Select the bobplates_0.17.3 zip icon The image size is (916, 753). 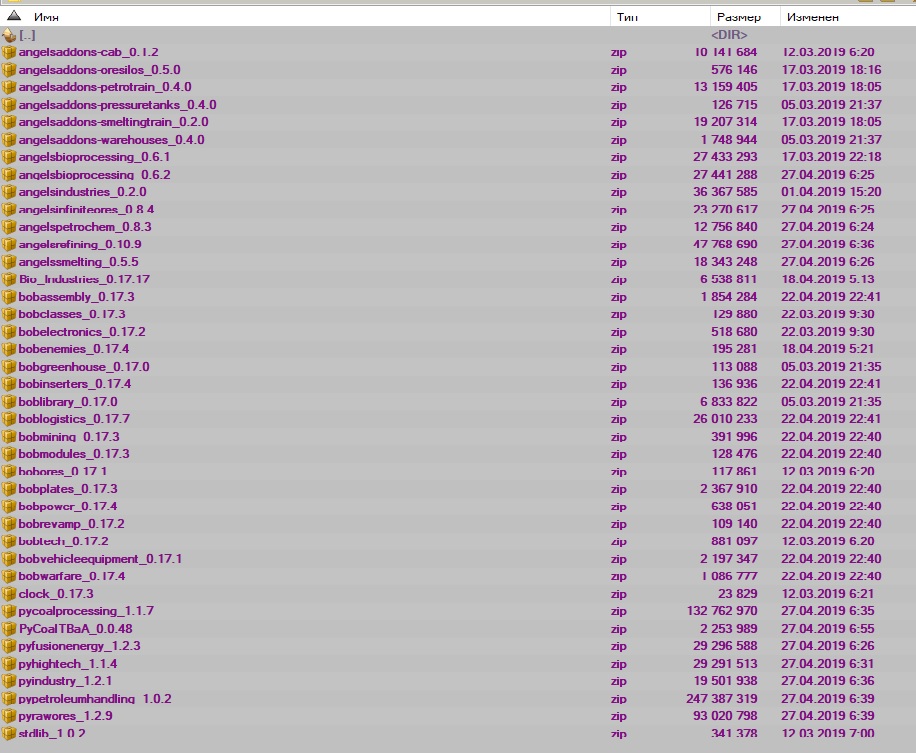point(9,490)
